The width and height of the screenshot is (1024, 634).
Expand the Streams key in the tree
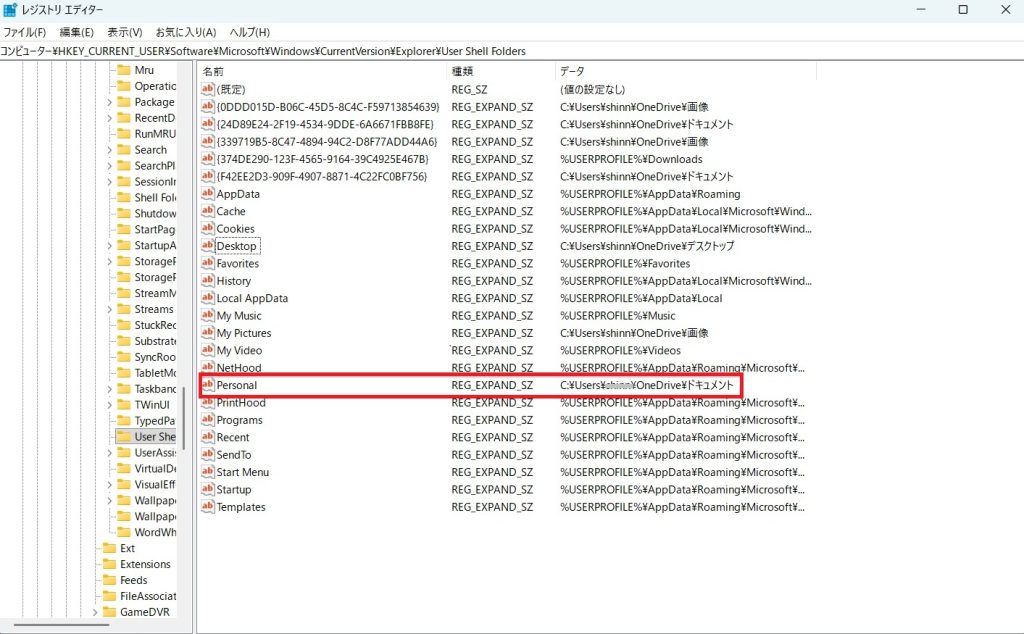coord(110,309)
